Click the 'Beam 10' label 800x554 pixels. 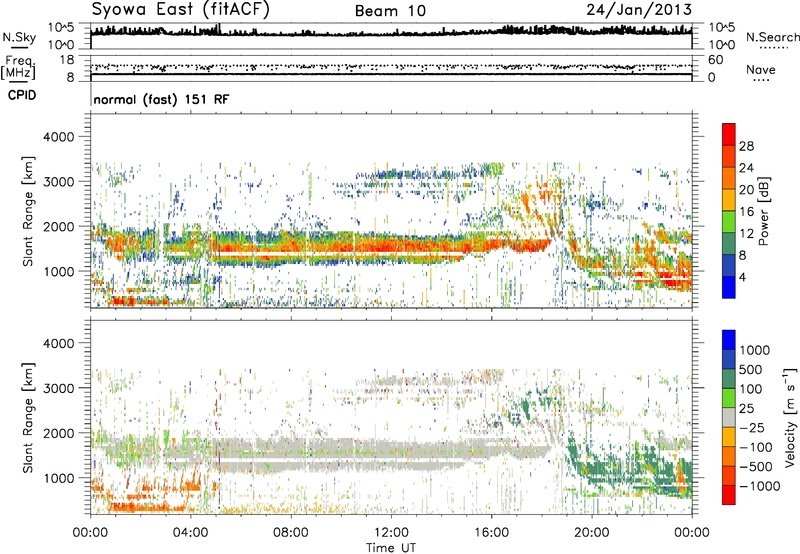coord(390,11)
